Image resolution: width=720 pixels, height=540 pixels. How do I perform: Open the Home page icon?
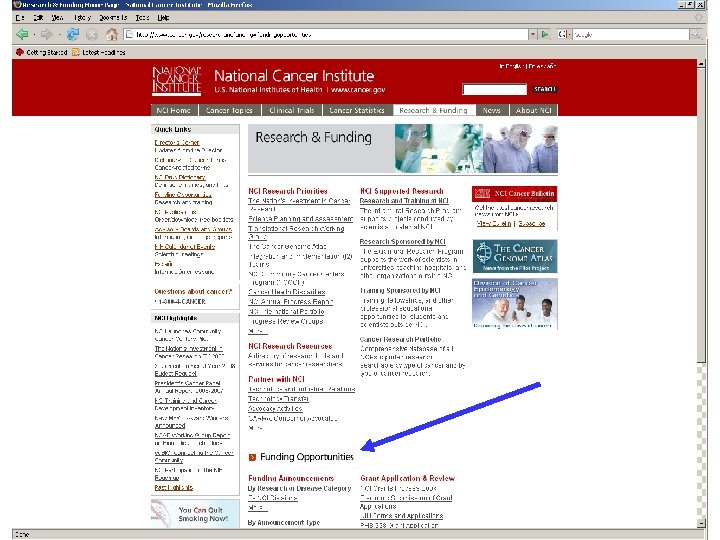click(112, 34)
